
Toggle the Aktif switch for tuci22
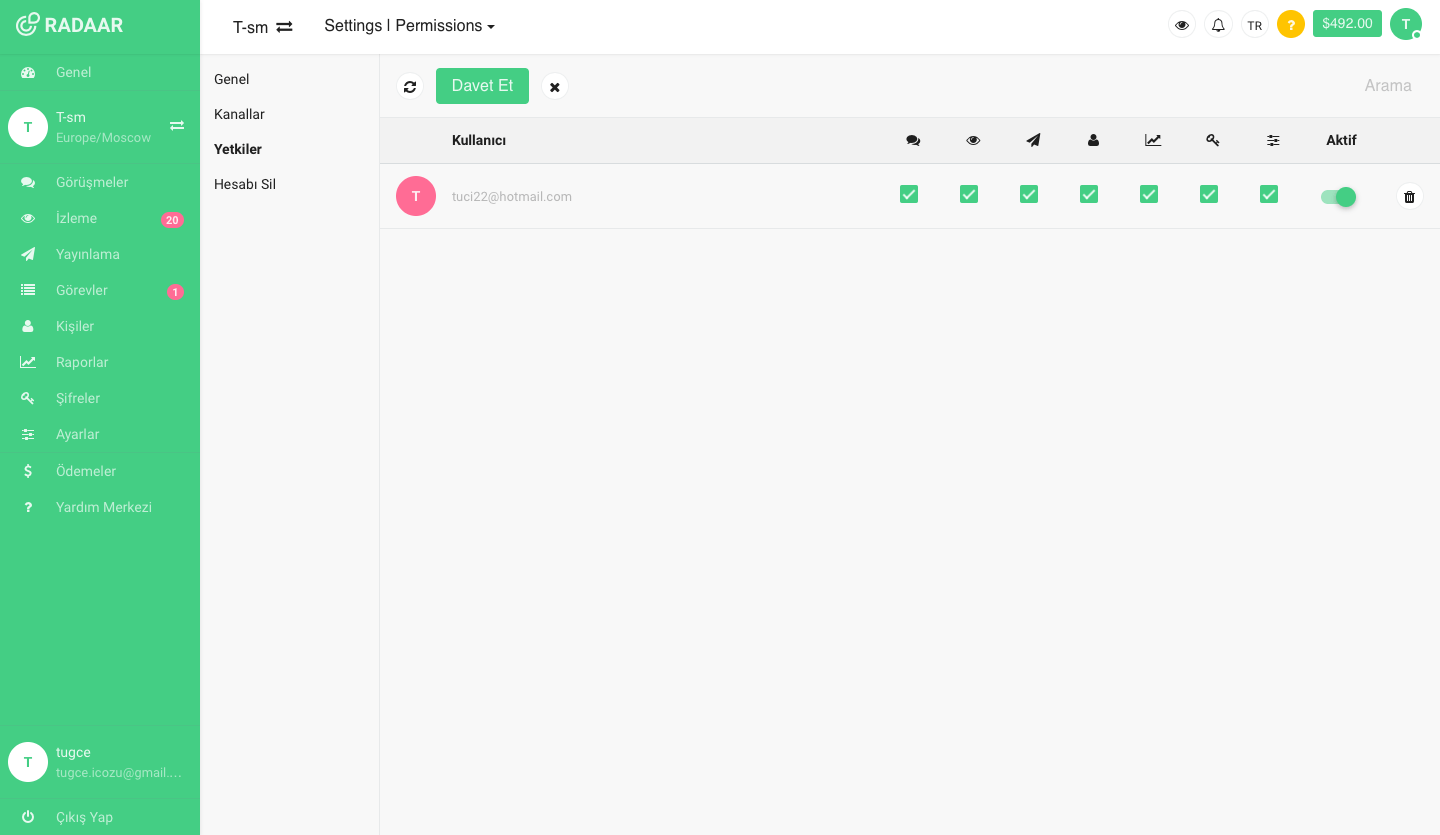(x=1338, y=197)
